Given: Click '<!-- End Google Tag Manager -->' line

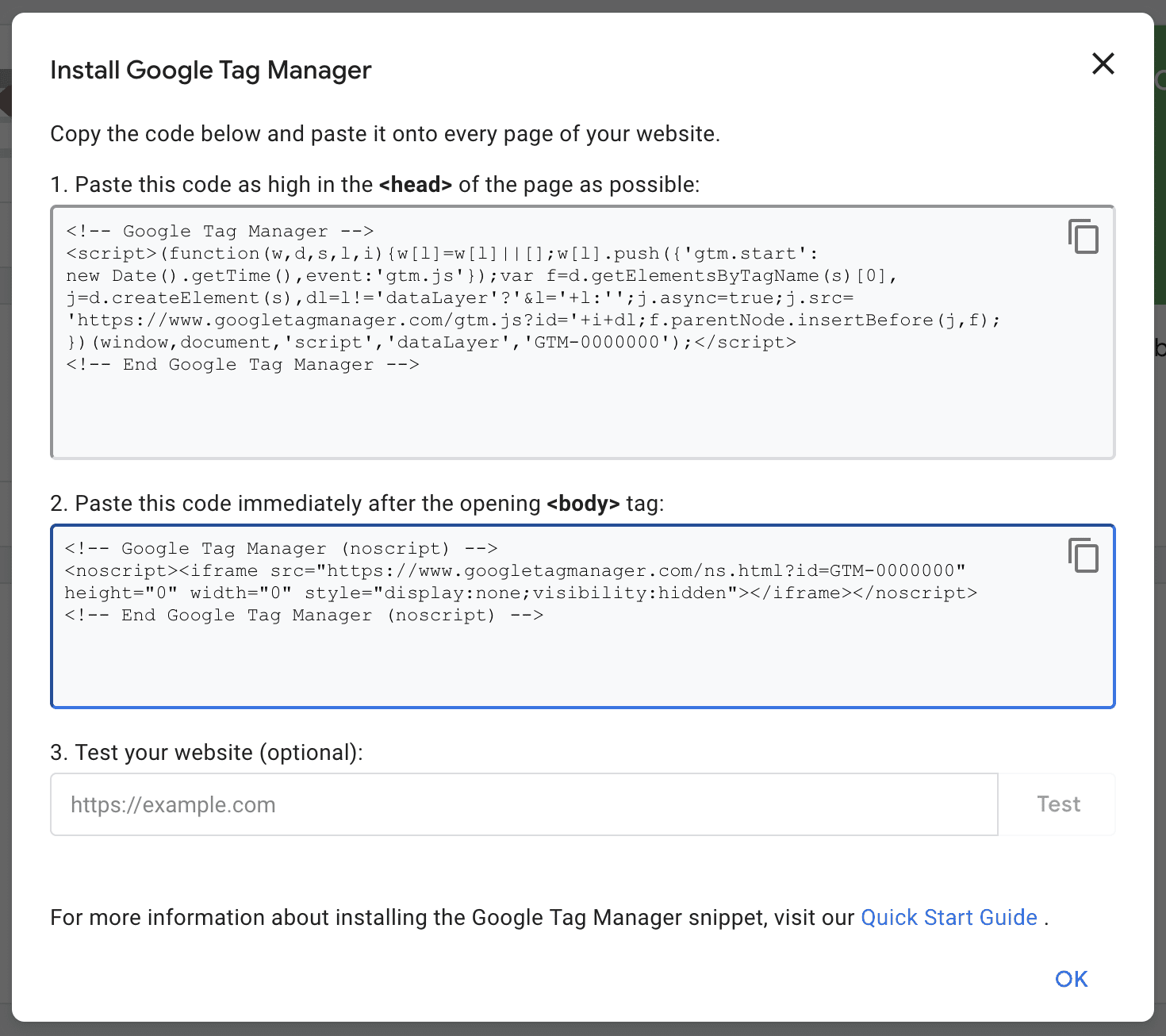Looking at the screenshot, I should pyautogui.click(x=243, y=365).
